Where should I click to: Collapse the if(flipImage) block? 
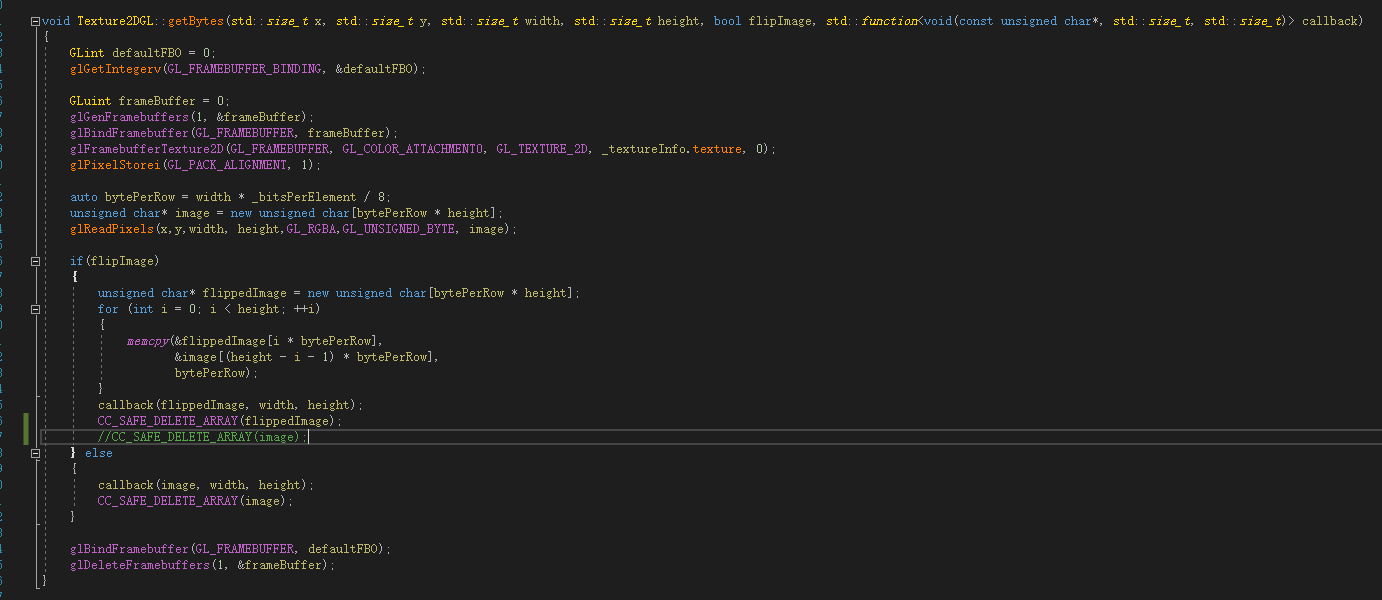[36, 261]
